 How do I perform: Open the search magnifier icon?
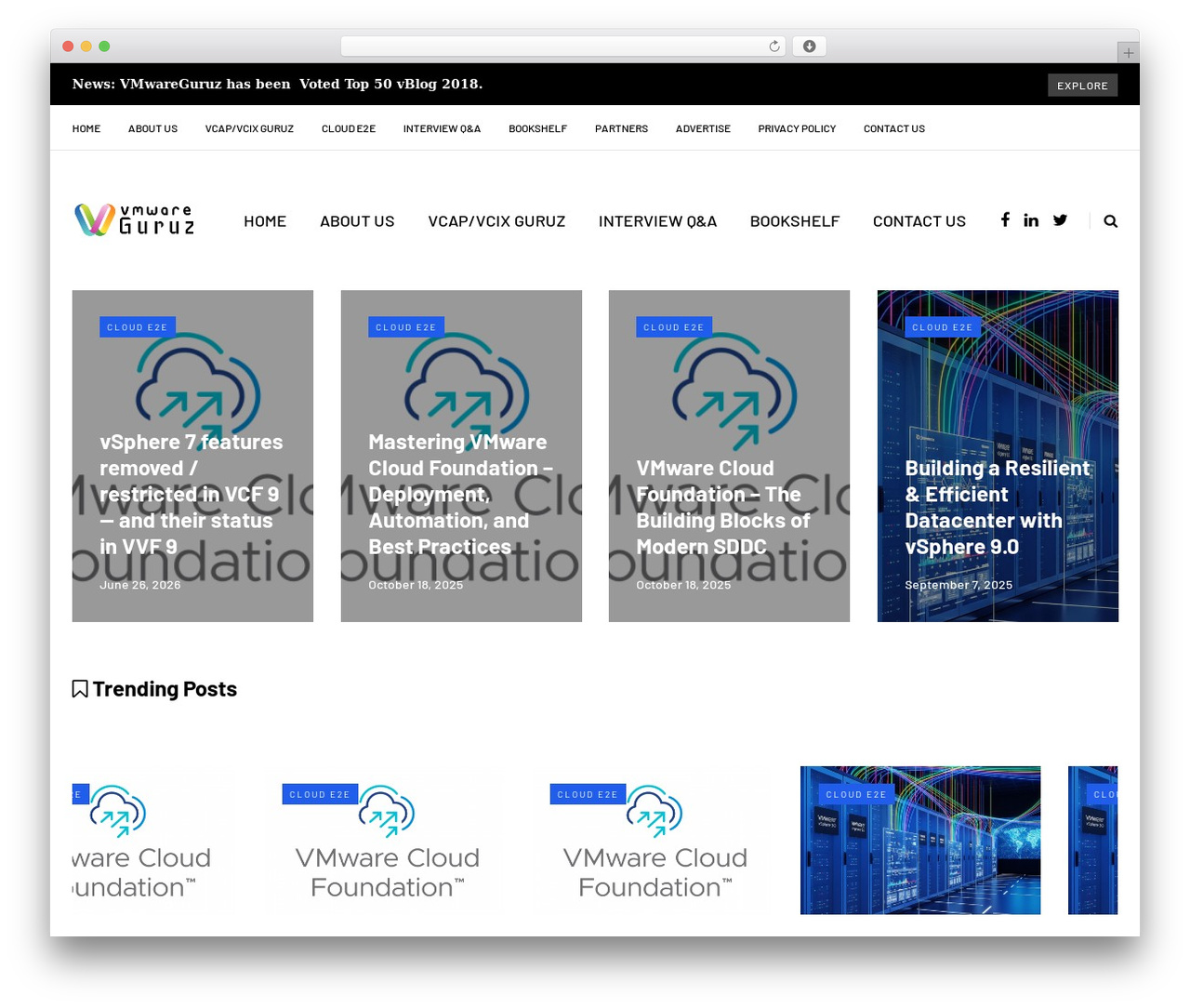[1110, 221]
